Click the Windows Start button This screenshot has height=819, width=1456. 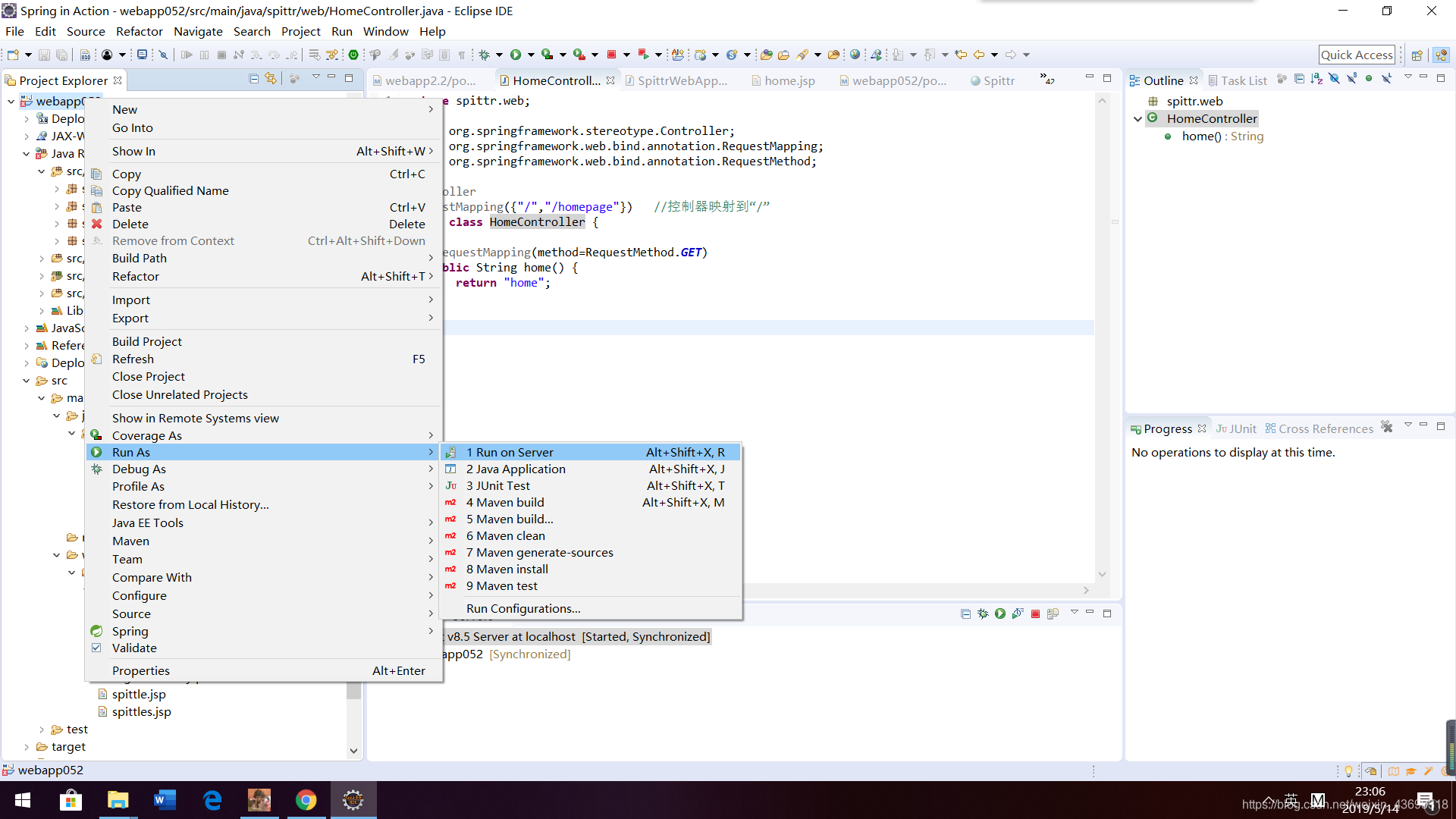pyautogui.click(x=23, y=800)
